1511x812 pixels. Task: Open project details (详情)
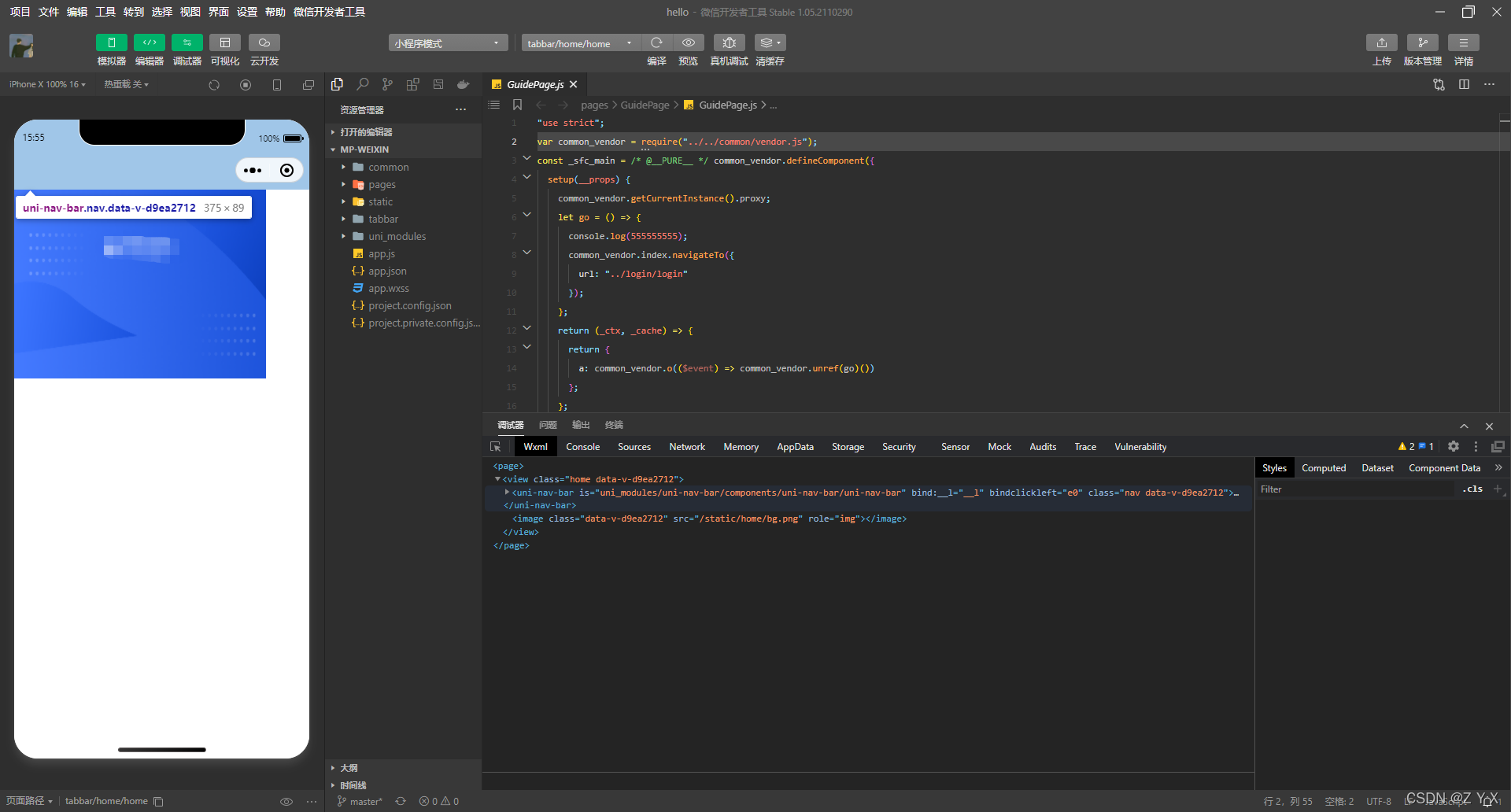coord(1464,42)
